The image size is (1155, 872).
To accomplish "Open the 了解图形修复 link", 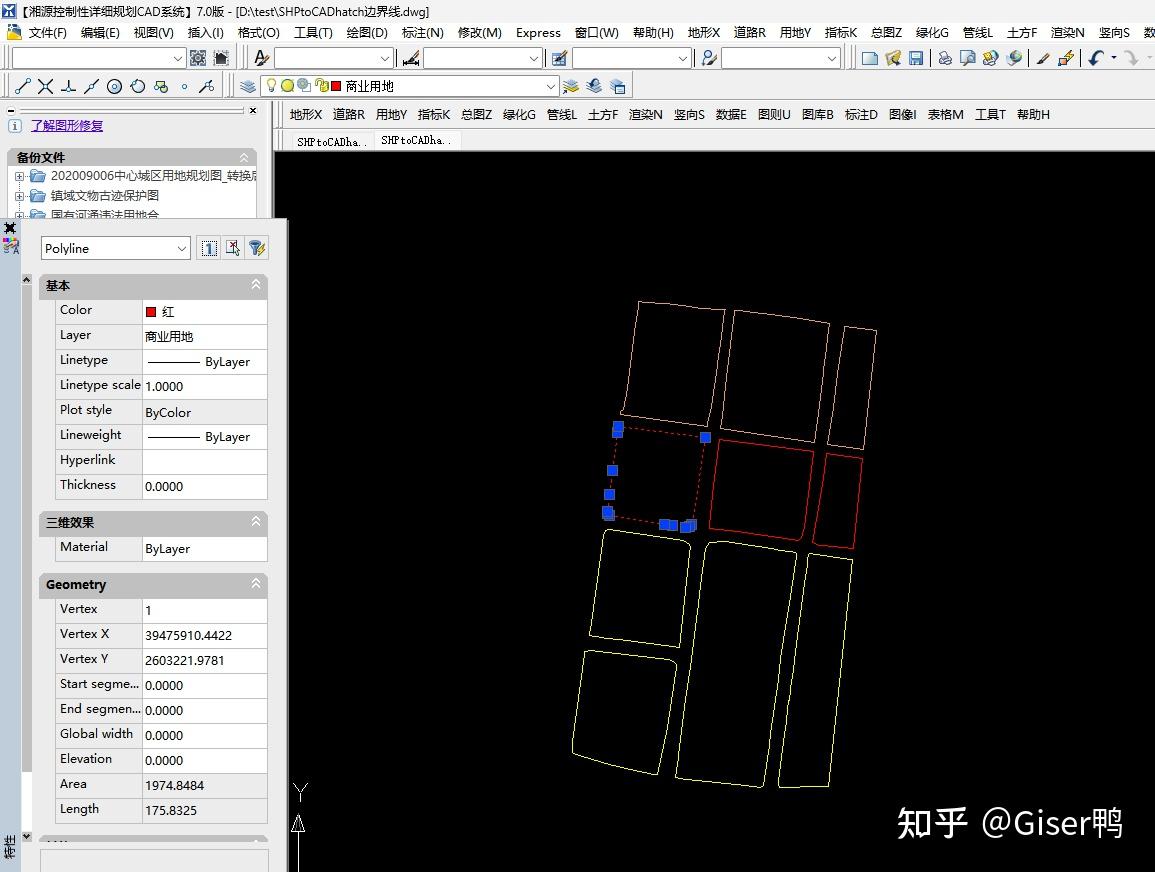I will tap(66, 126).
